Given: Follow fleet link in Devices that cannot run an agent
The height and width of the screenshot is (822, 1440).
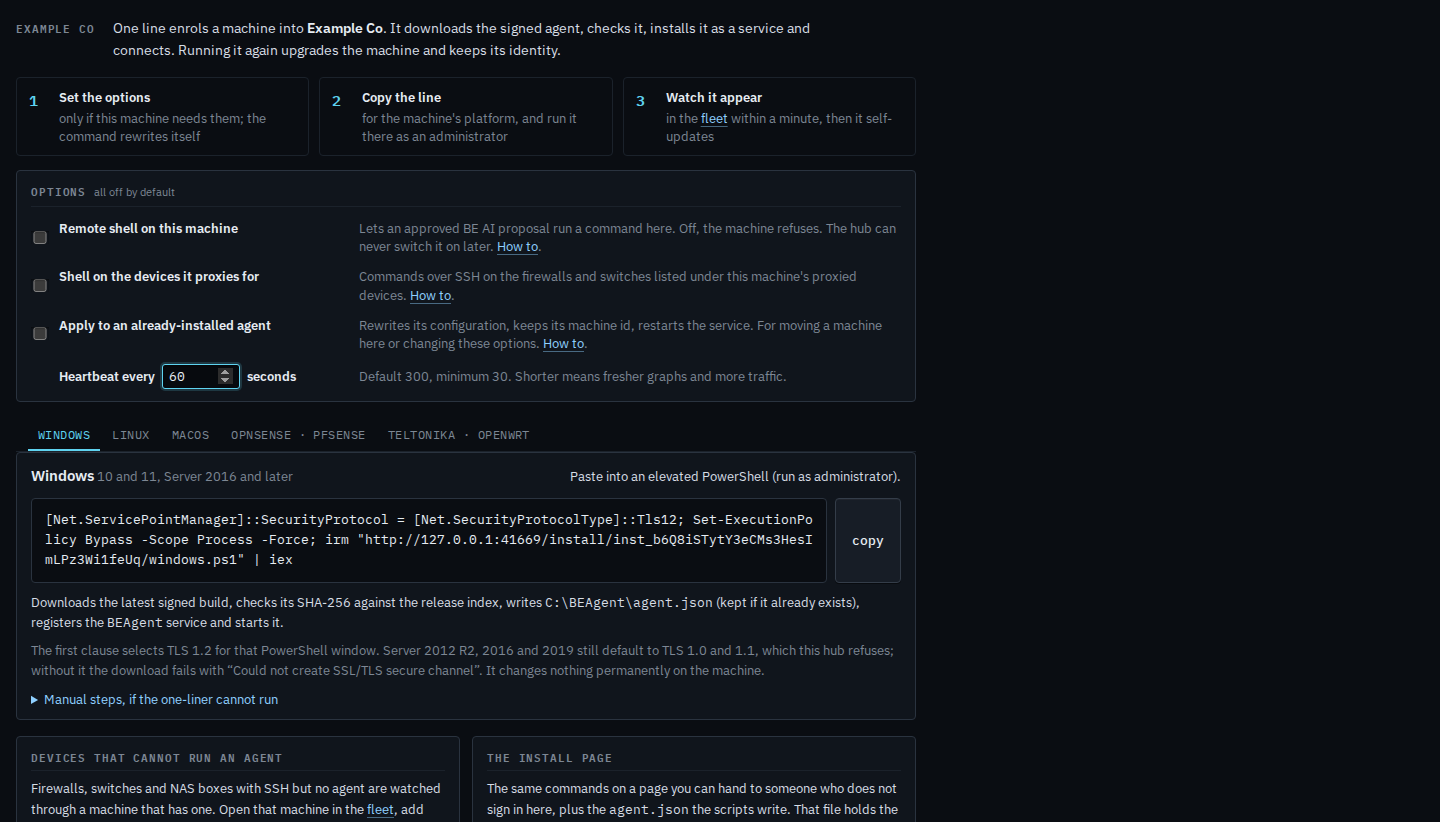Looking at the screenshot, I should coord(380,810).
